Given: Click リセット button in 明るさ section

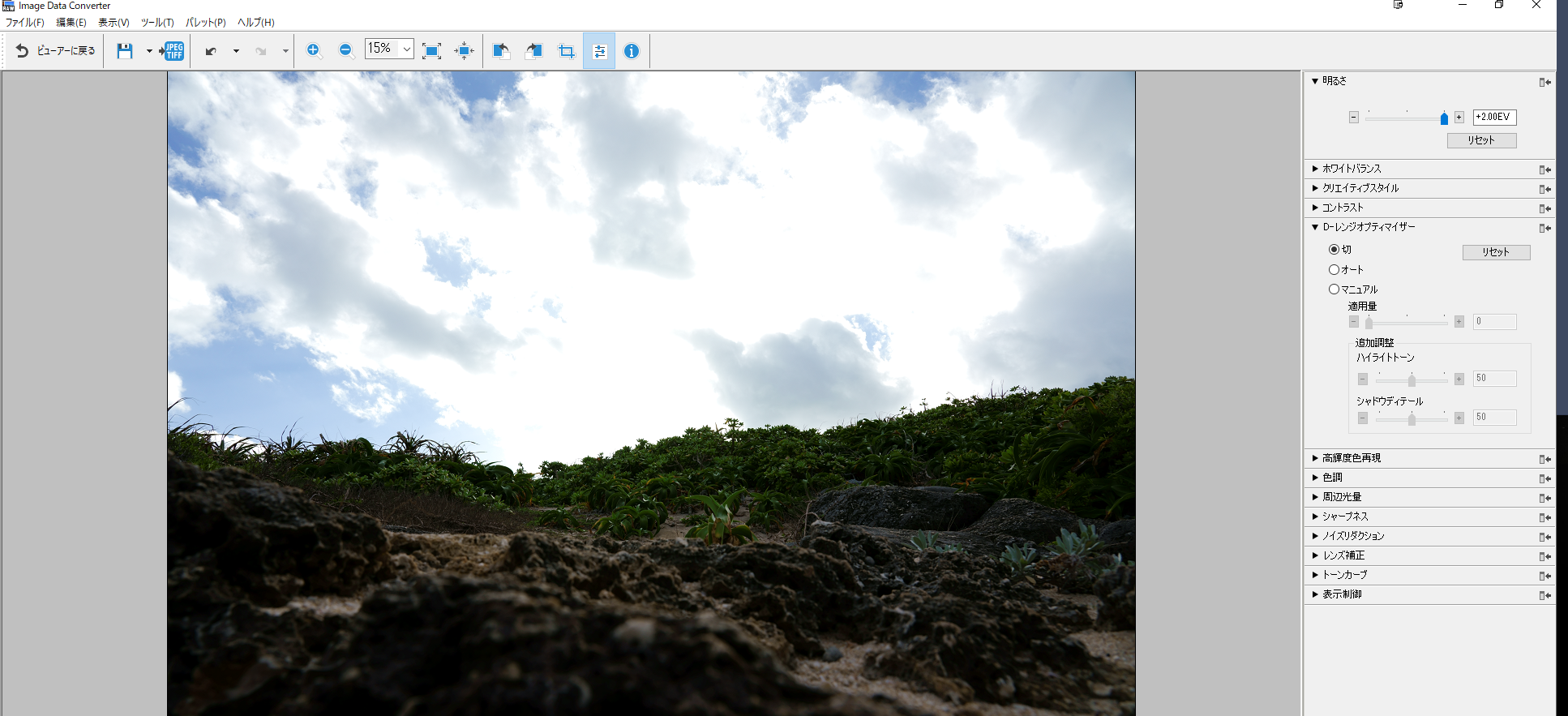Looking at the screenshot, I should coord(1481,140).
